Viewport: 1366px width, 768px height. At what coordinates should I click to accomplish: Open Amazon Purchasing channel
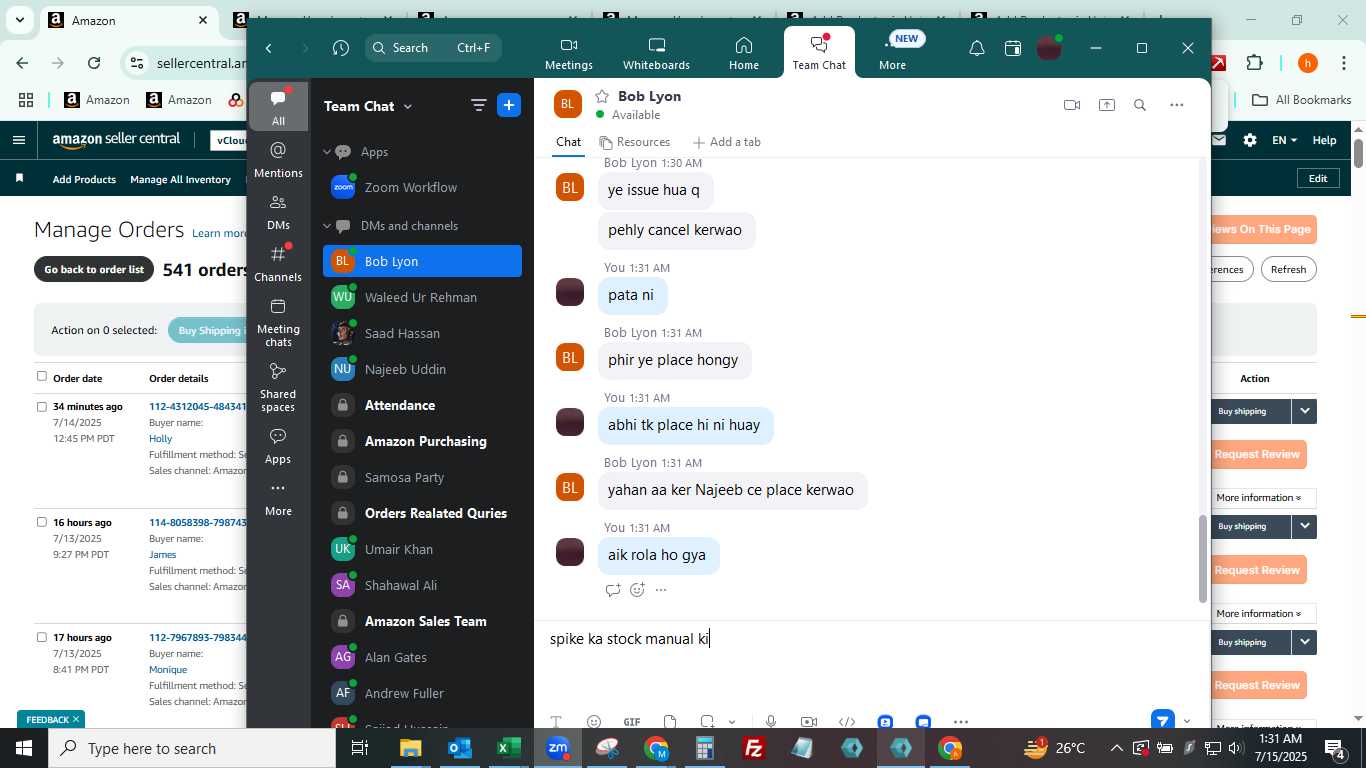[422, 441]
